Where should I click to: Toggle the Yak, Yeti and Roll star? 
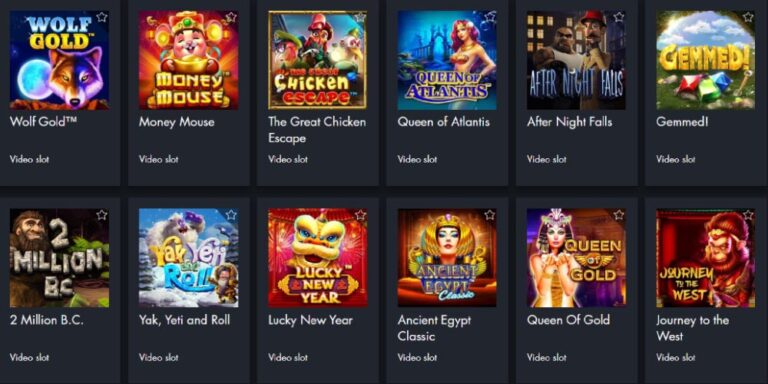tap(231, 215)
